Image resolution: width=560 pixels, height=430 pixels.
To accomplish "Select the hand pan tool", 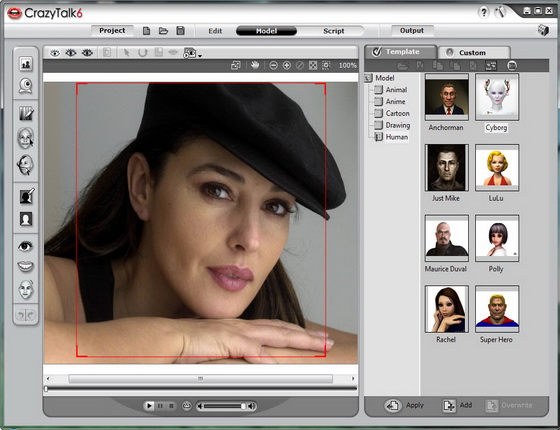I will (255, 65).
